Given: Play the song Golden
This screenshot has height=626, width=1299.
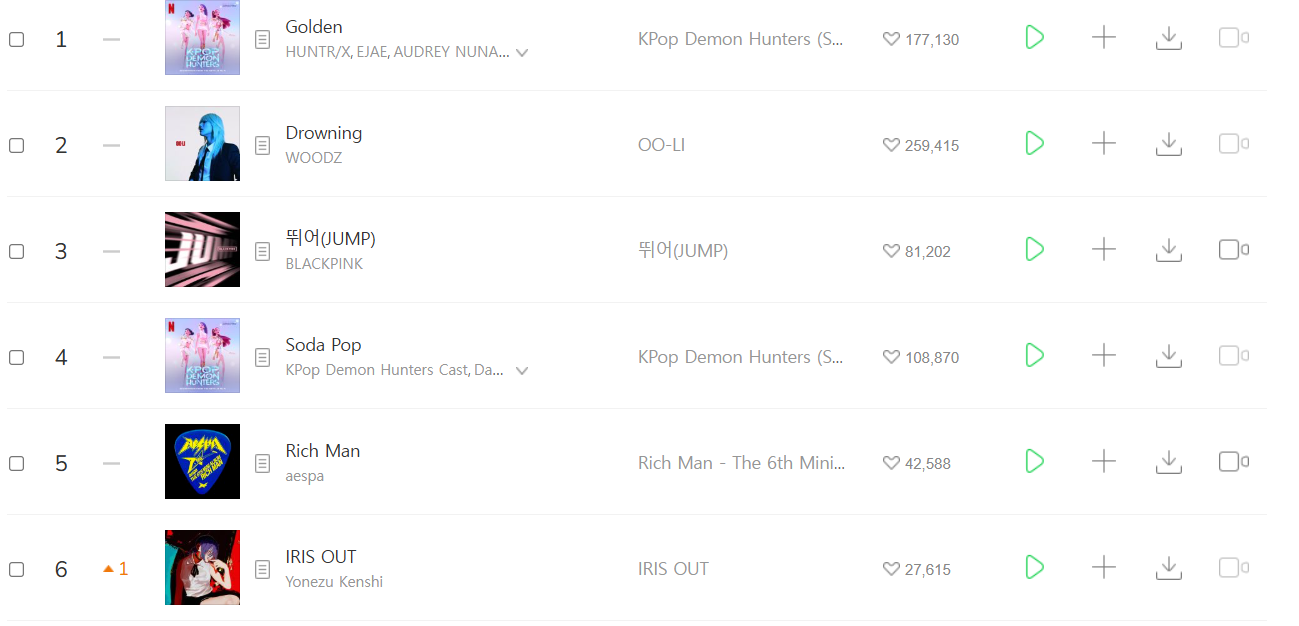Looking at the screenshot, I should coord(1034,38).
